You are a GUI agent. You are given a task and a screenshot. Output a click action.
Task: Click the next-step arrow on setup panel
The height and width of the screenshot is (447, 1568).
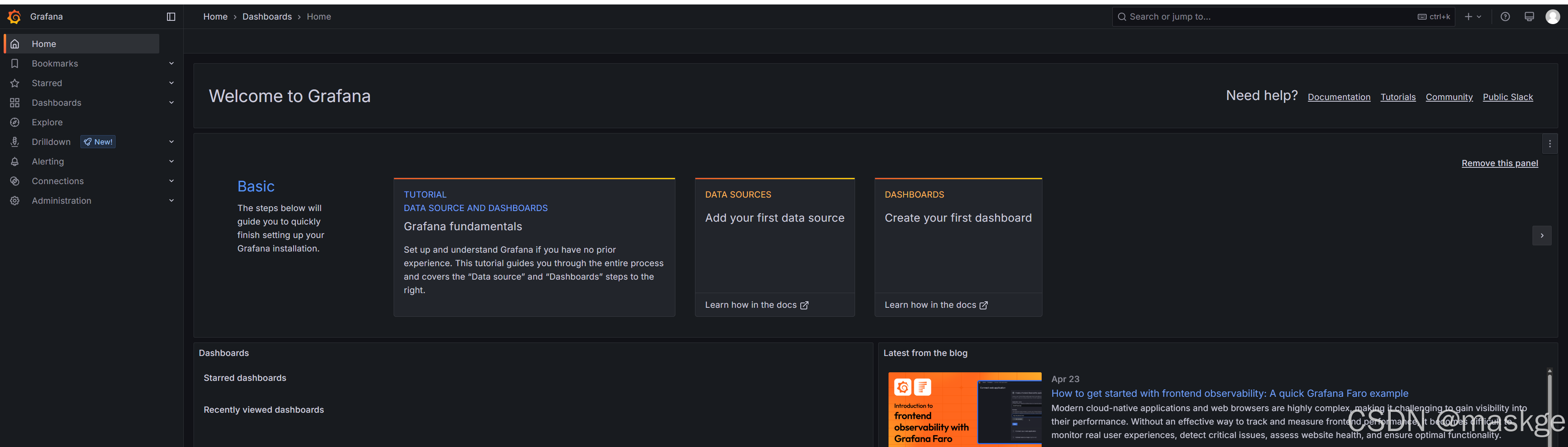point(1541,236)
